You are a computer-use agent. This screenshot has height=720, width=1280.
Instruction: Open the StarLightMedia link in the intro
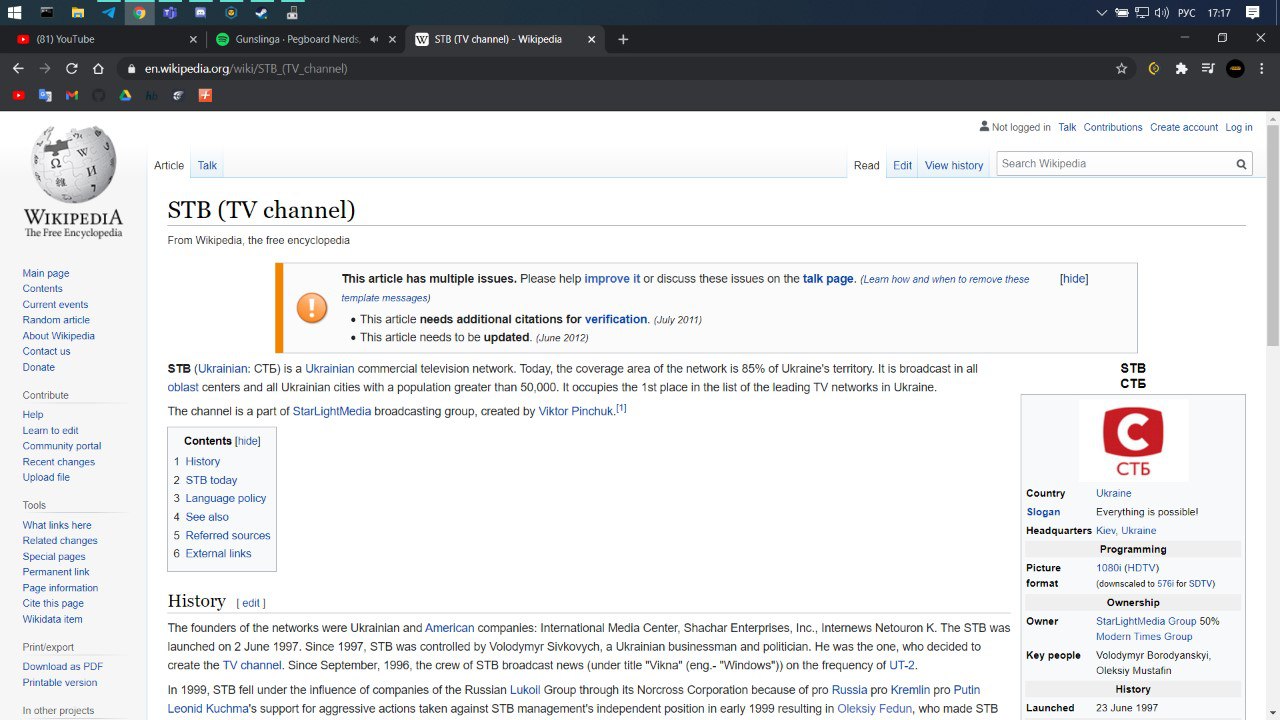(332, 411)
